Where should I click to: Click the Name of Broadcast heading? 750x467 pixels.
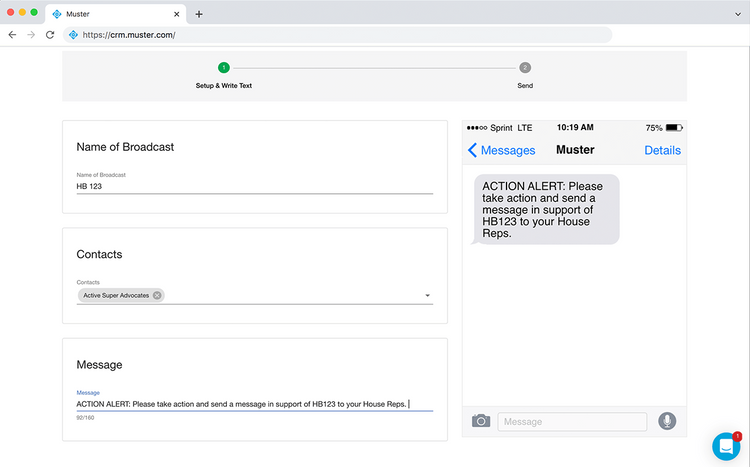(x=125, y=147)
